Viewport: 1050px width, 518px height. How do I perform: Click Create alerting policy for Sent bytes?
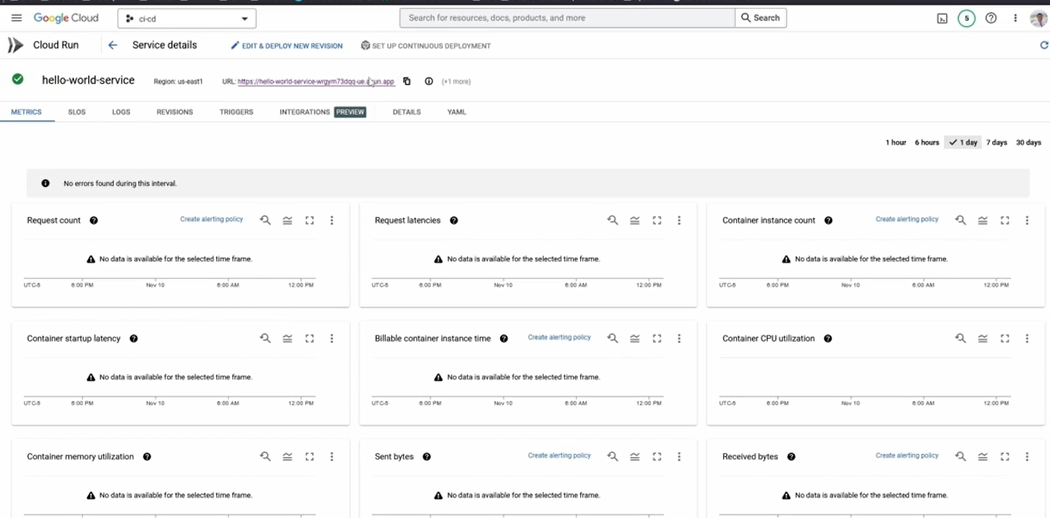click(559, 456)
